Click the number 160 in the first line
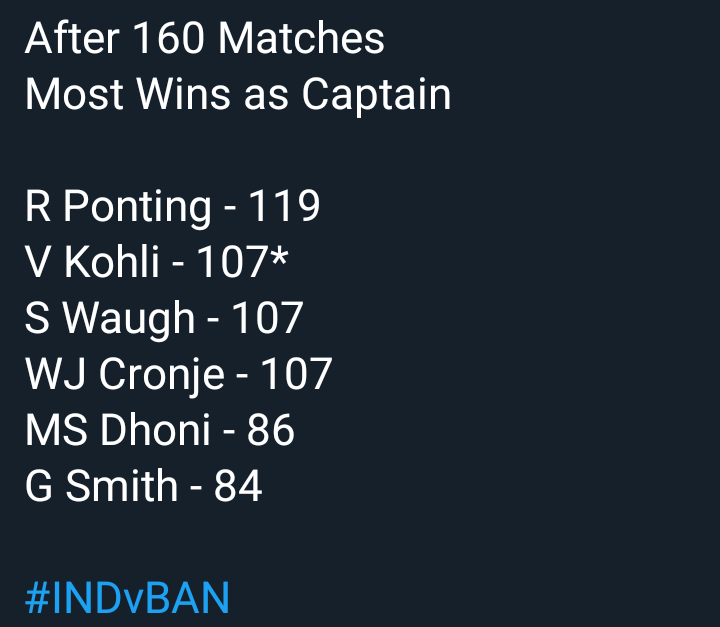This screenshot has width=720, height=627. [169, 39]
